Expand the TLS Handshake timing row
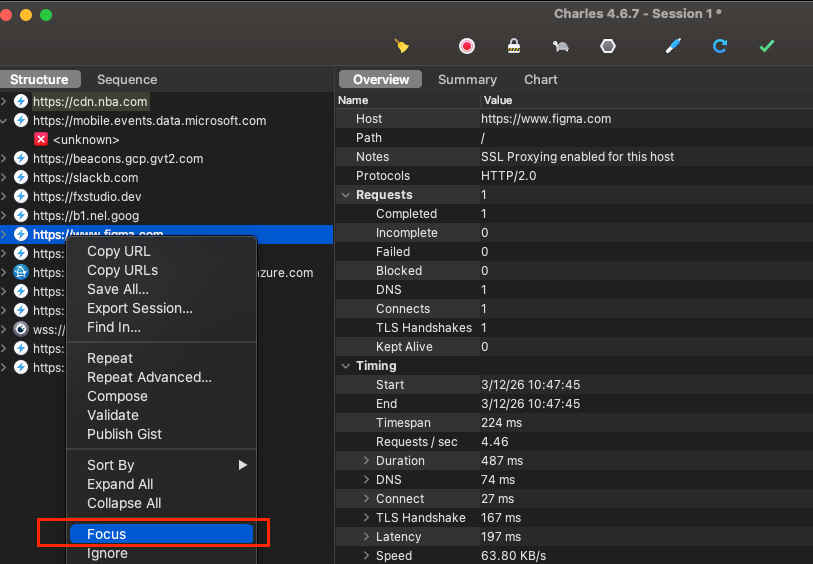813x564 pixels. point(366,518)
